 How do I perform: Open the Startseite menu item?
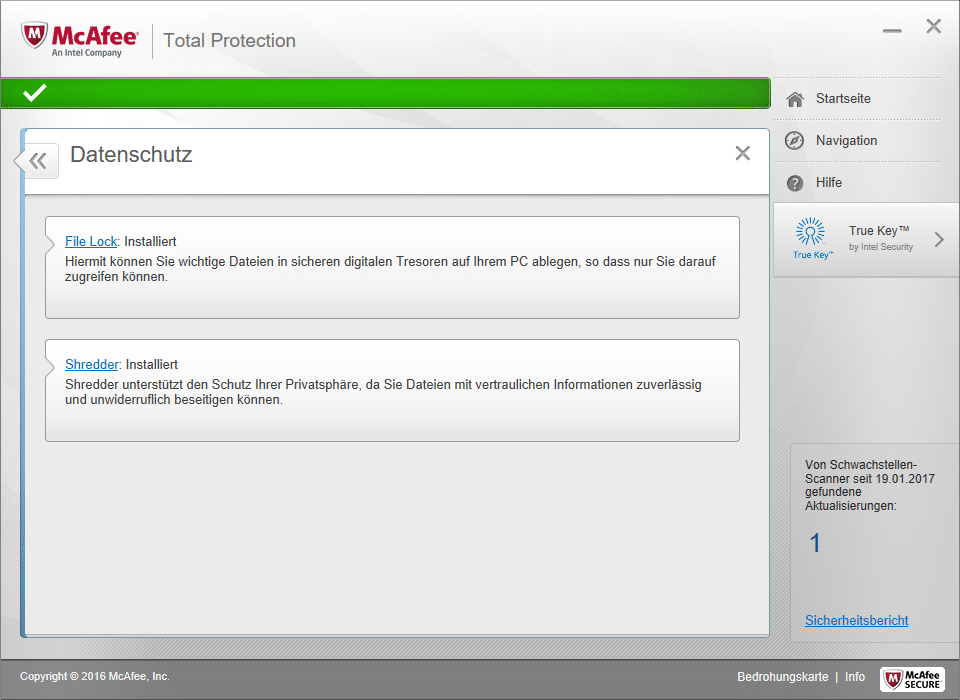pos(843,99)
